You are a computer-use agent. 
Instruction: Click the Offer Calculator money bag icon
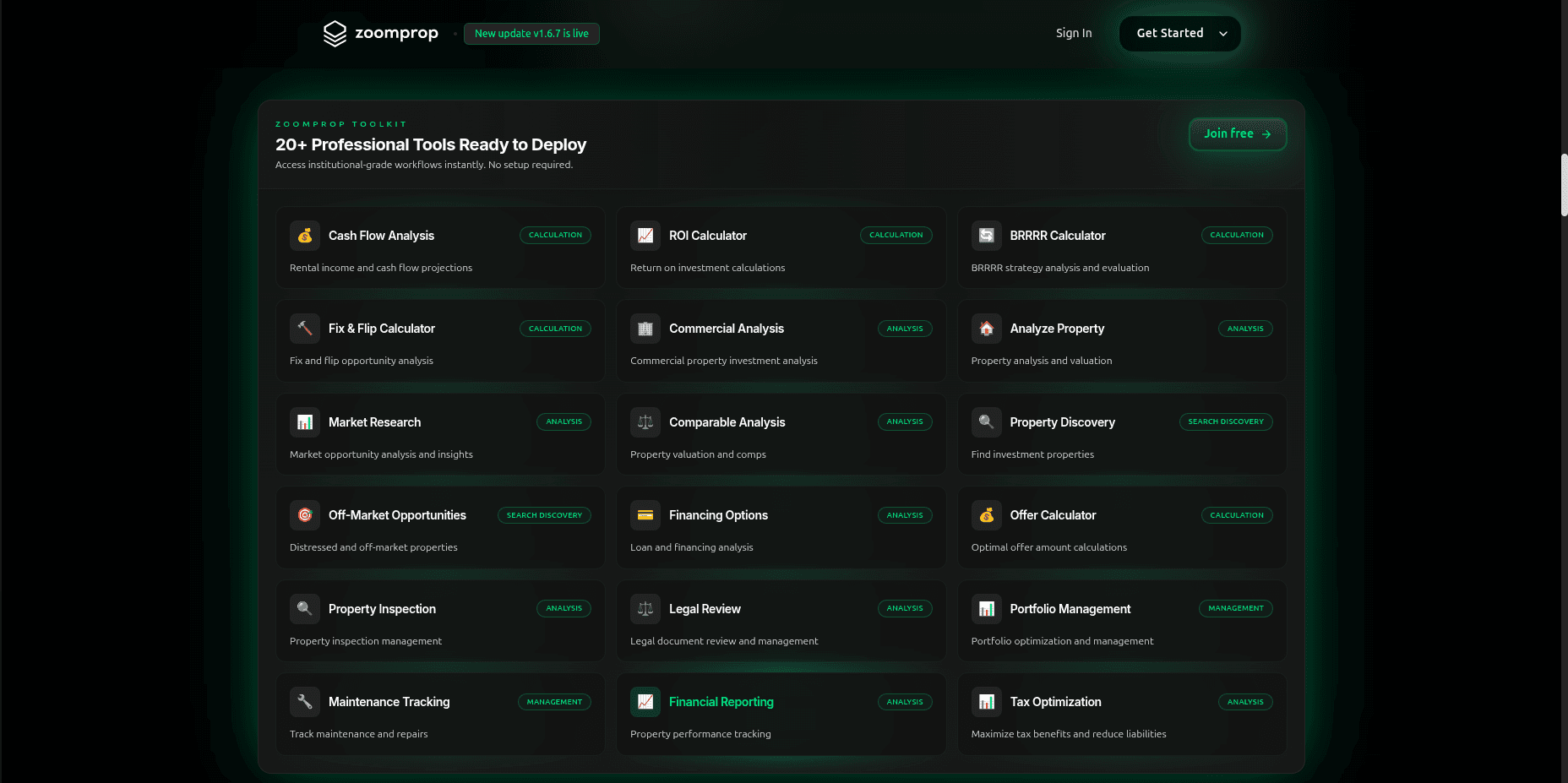tap(987, 515)
